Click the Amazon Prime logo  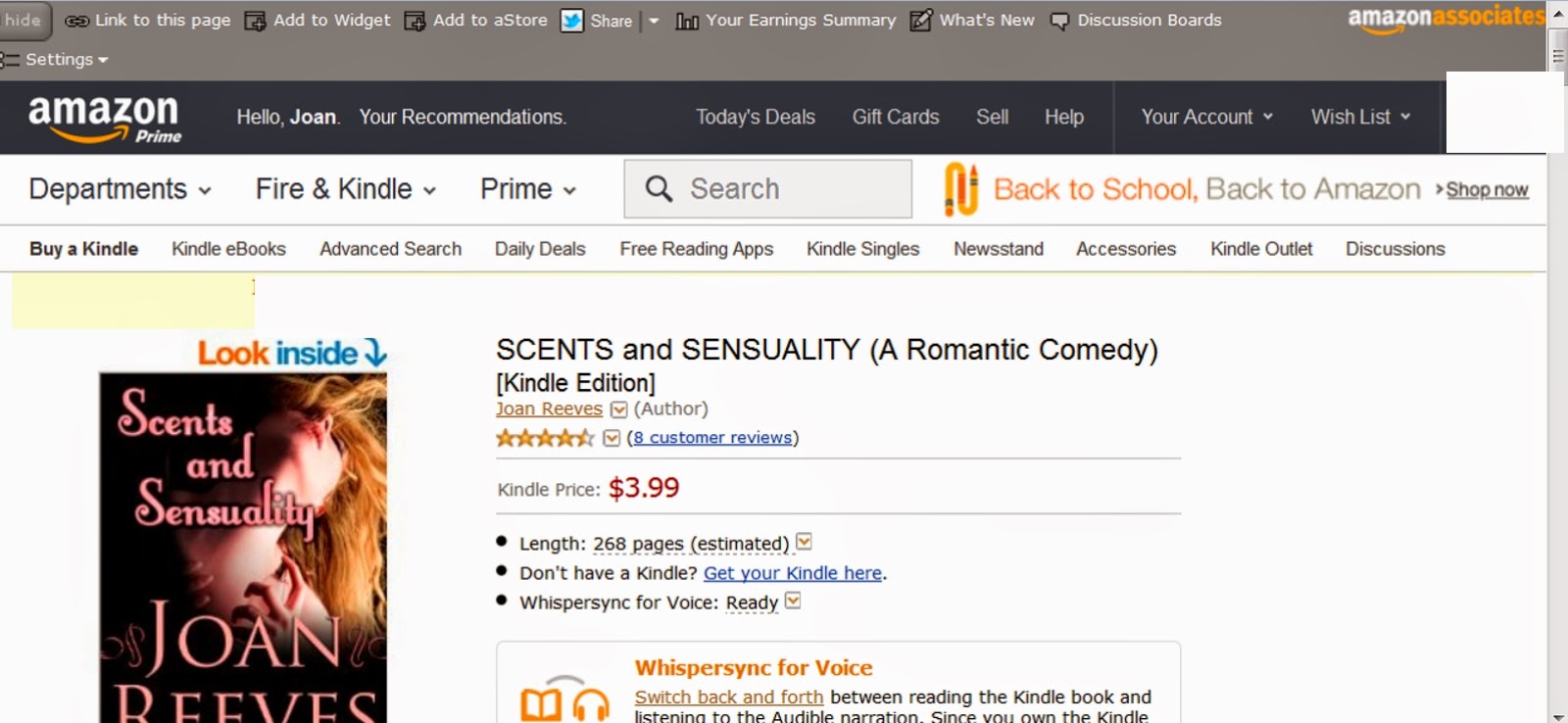(105, 119)
